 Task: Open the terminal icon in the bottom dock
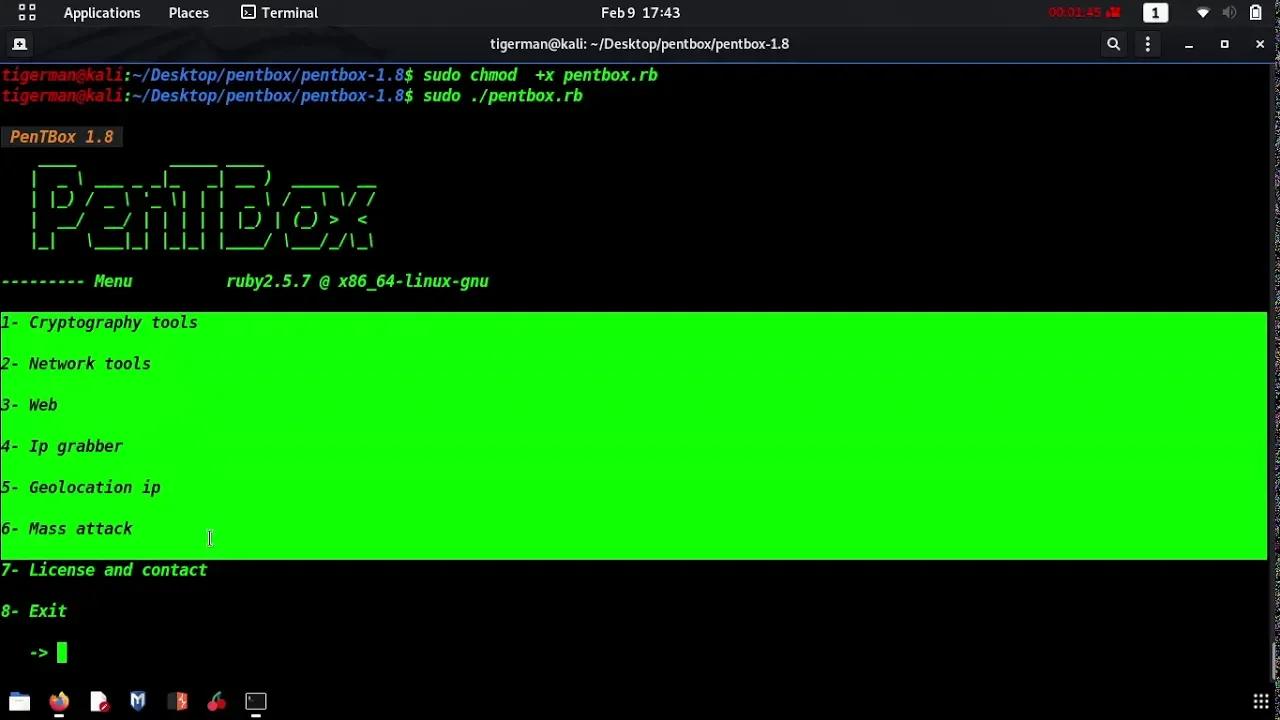click(x=255, y=701)
